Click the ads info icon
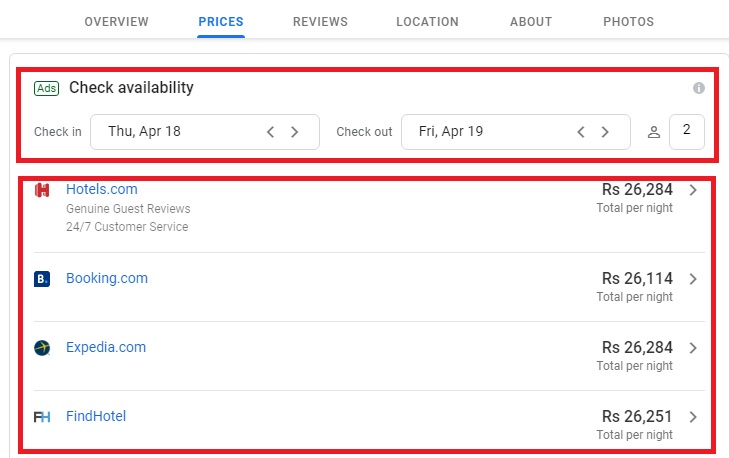The width and height of the screenshot is (729, 458). point(698,88)
